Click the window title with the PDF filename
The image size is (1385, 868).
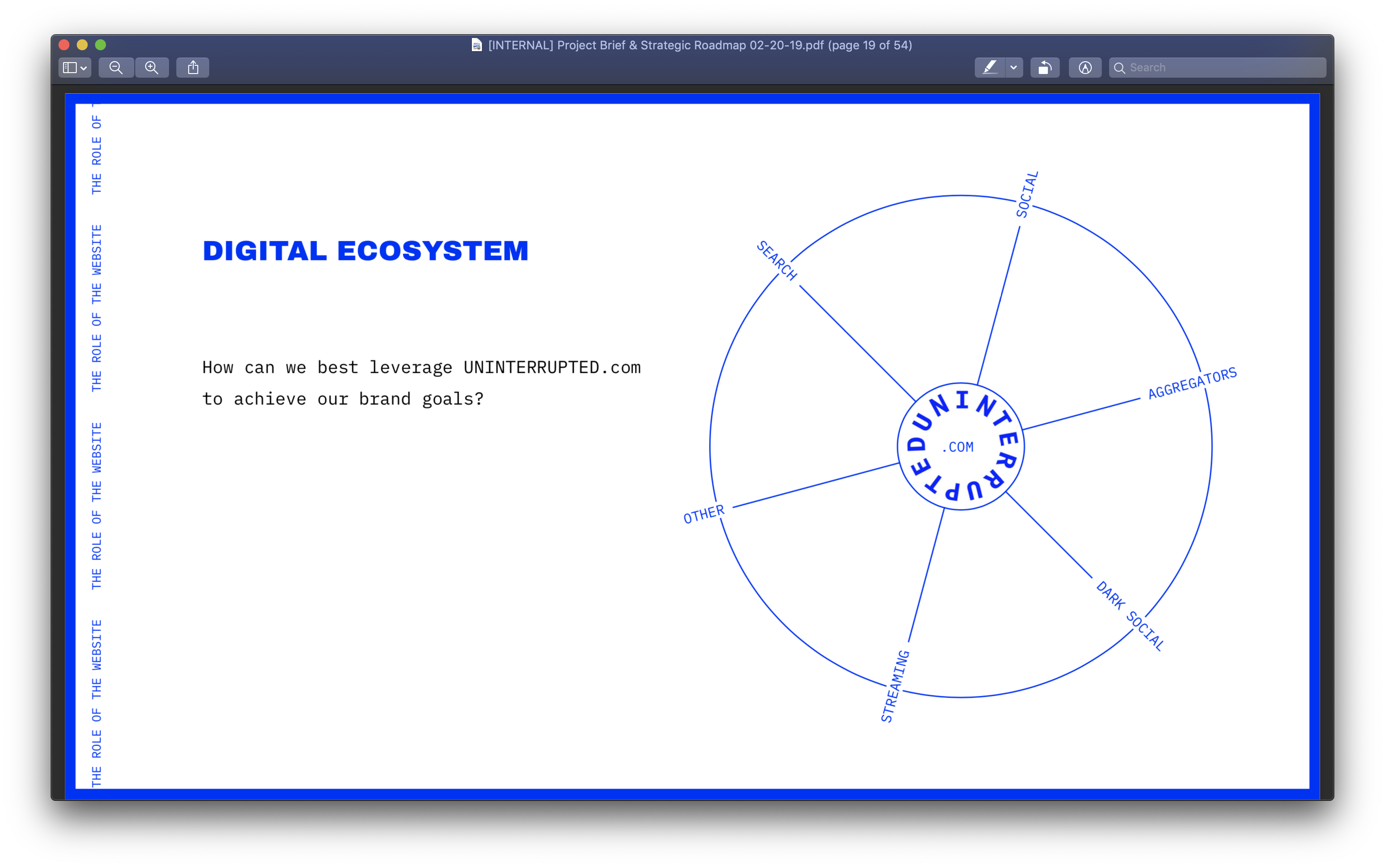[700, 45]
